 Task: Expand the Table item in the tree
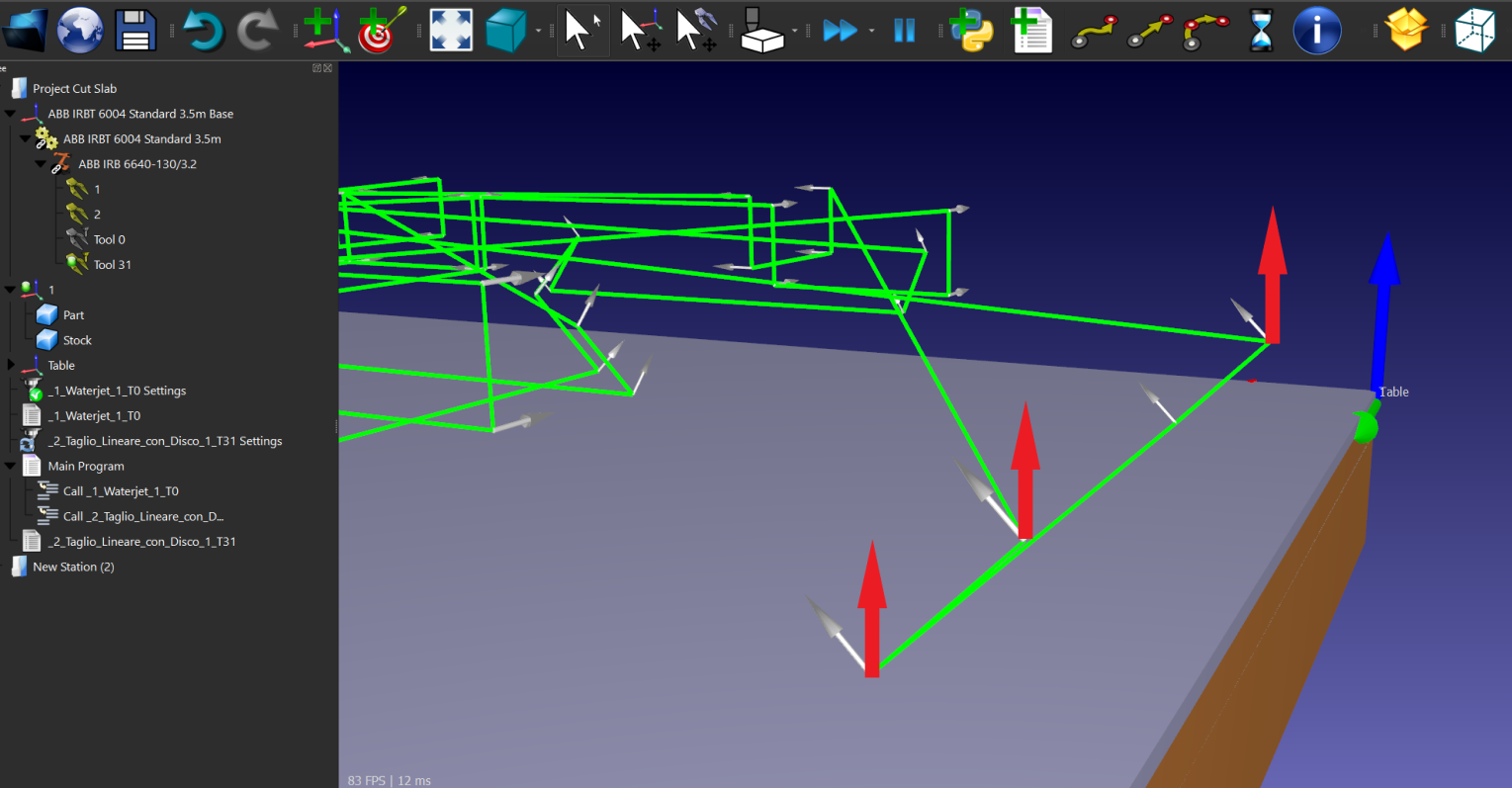point(11,365)
